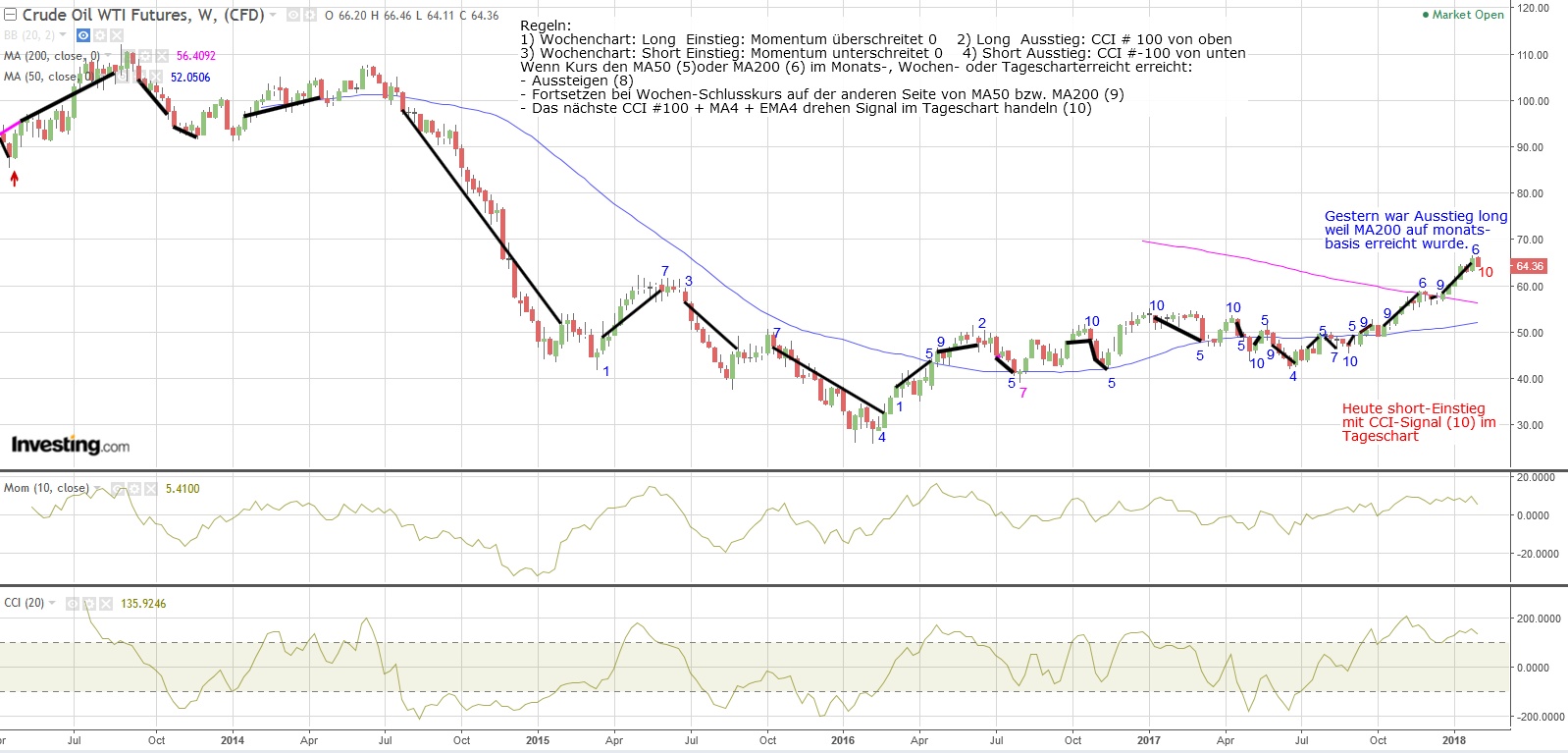Click the Market Open status label

pyautogui.click(x=1467, y=15)
